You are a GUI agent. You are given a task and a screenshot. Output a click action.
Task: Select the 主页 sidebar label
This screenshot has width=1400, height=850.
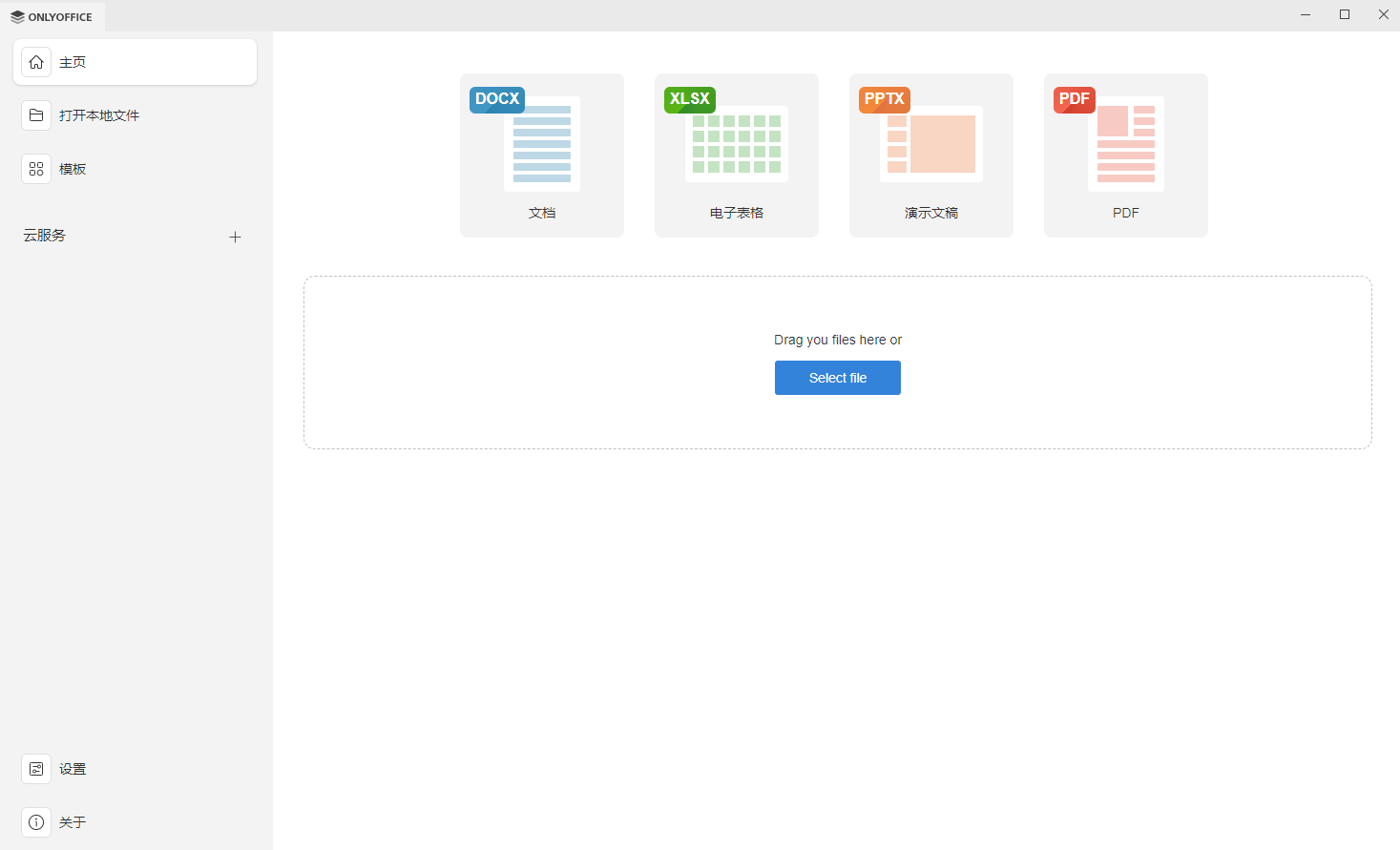73,62
